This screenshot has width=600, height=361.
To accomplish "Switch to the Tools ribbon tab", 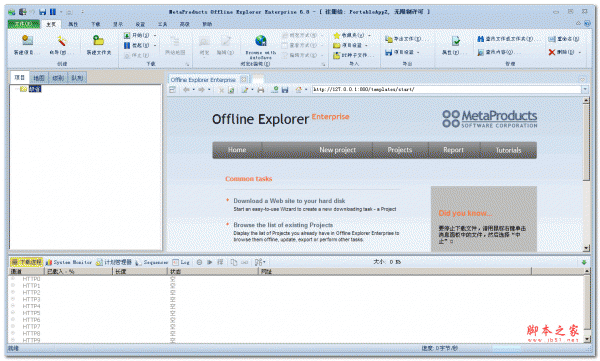I will [x=162, y=24].
